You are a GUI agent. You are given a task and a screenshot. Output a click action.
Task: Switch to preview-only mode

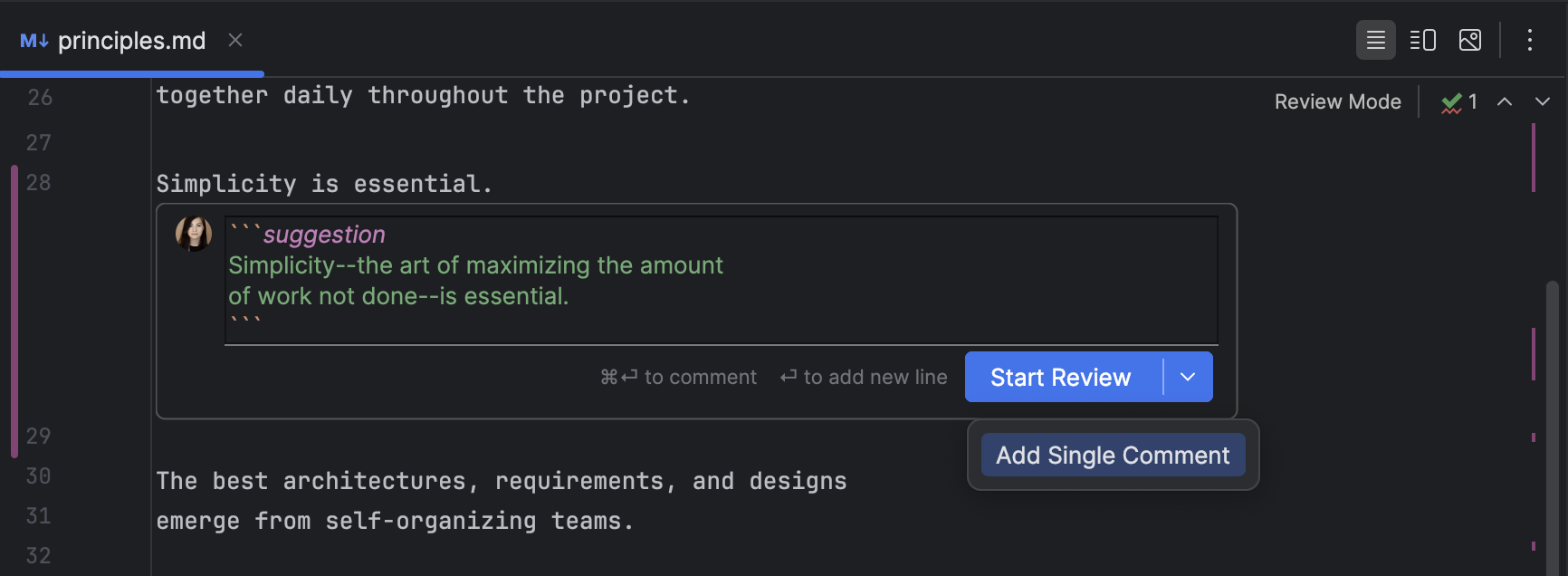coord(1469,40)
